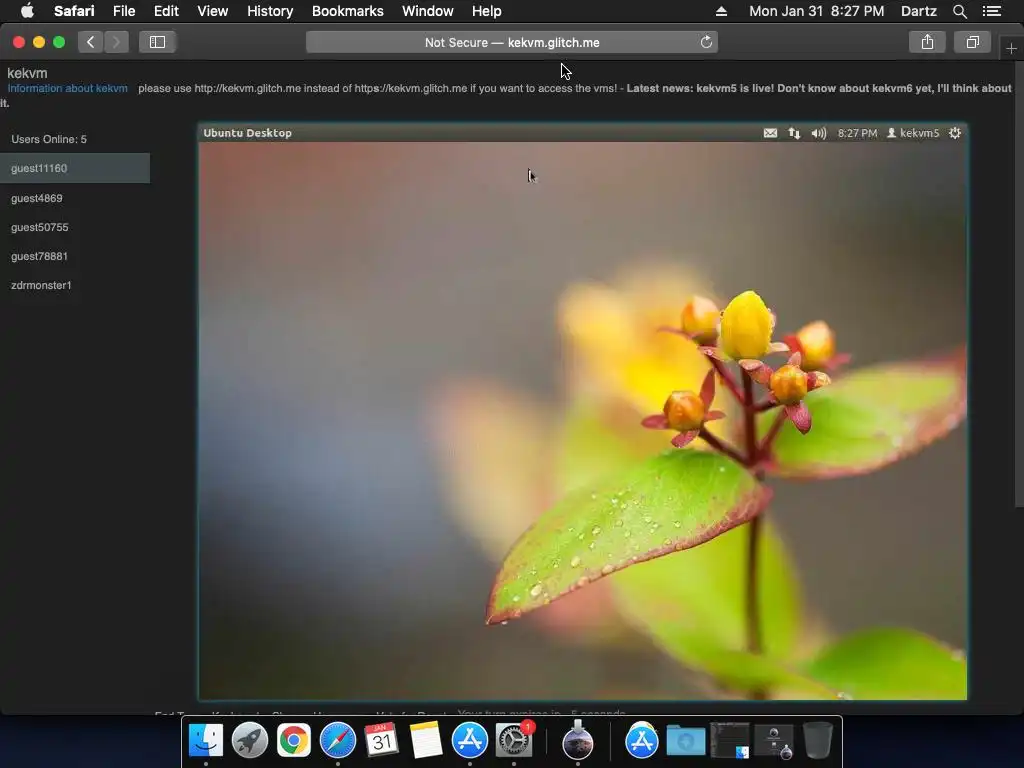
Task: Toggle the Safari sidebar button
Action: (x=157, y=42)
